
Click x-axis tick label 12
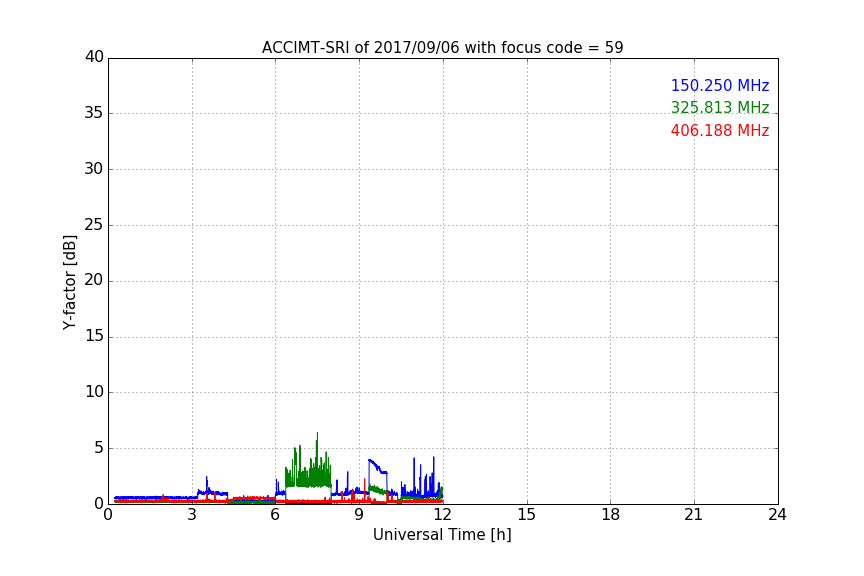coord(442,515)
